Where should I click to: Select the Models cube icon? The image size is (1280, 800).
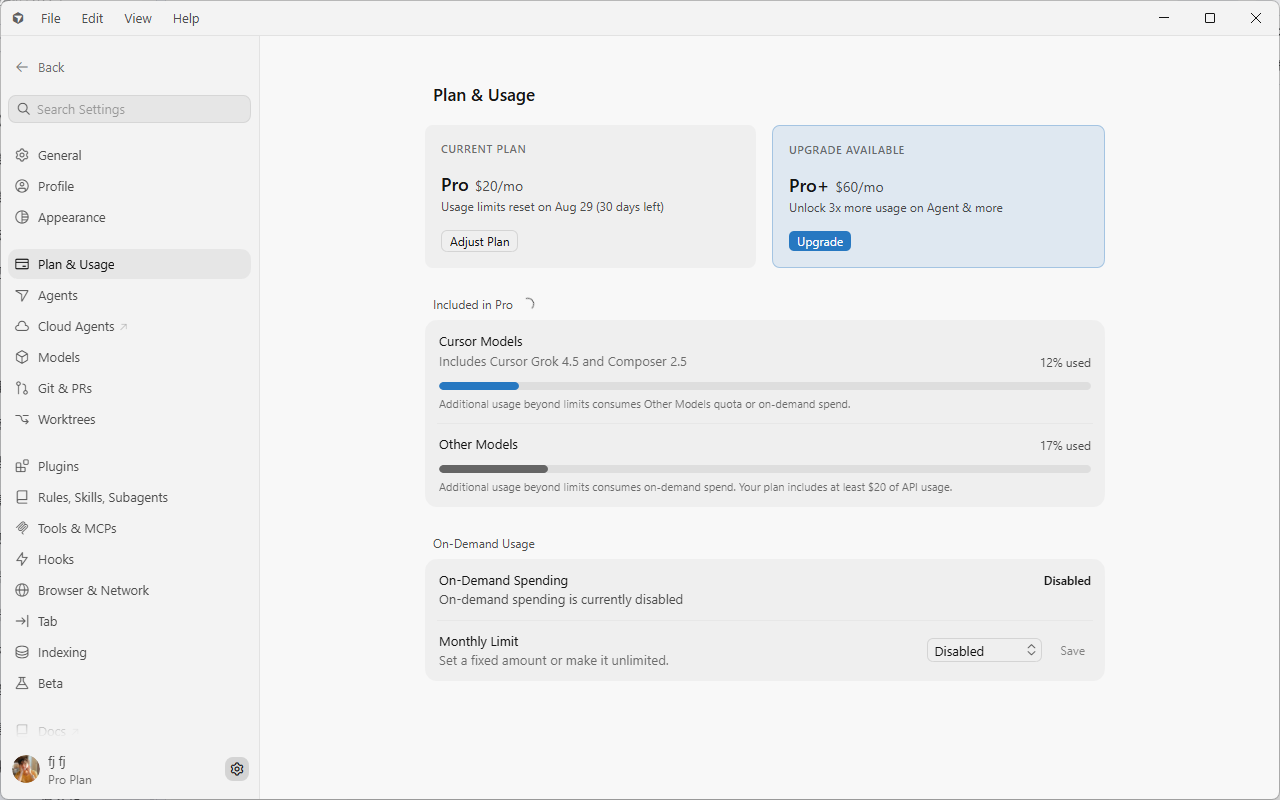(22, 357)
